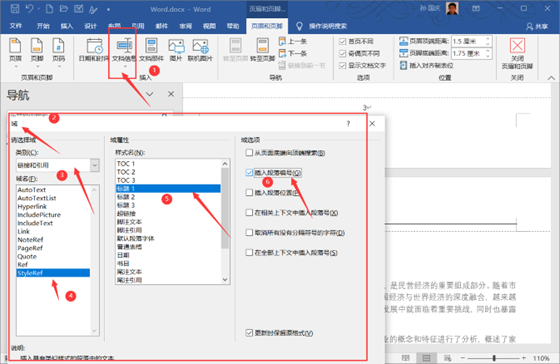Switch to web layout view in status bar
The height and width of the screenshot is (364, 560).
click(x=448, y=358)
